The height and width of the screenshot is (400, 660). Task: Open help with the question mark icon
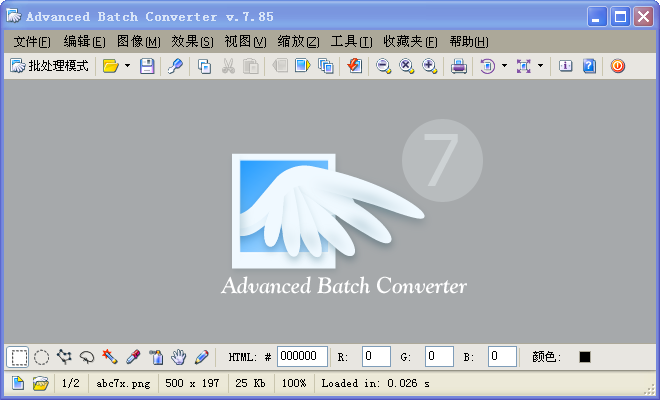pyautogui.click(x=589, y=66)
